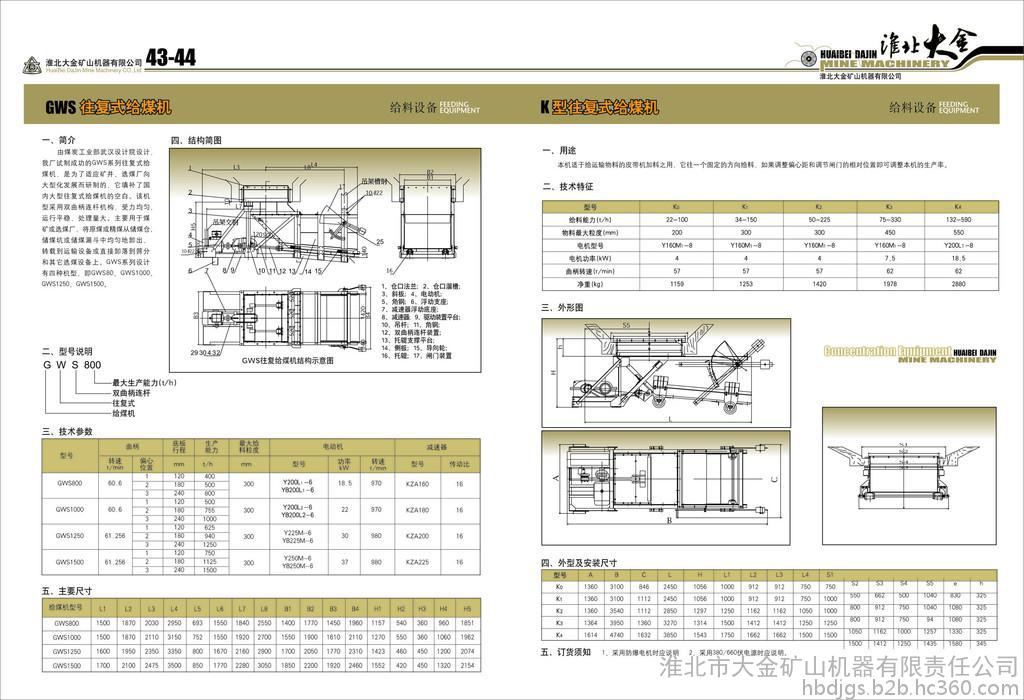Screen dimensions: 1024x700
Task: Select the "二、技术特征" section heading
Action: coord(567,187)
